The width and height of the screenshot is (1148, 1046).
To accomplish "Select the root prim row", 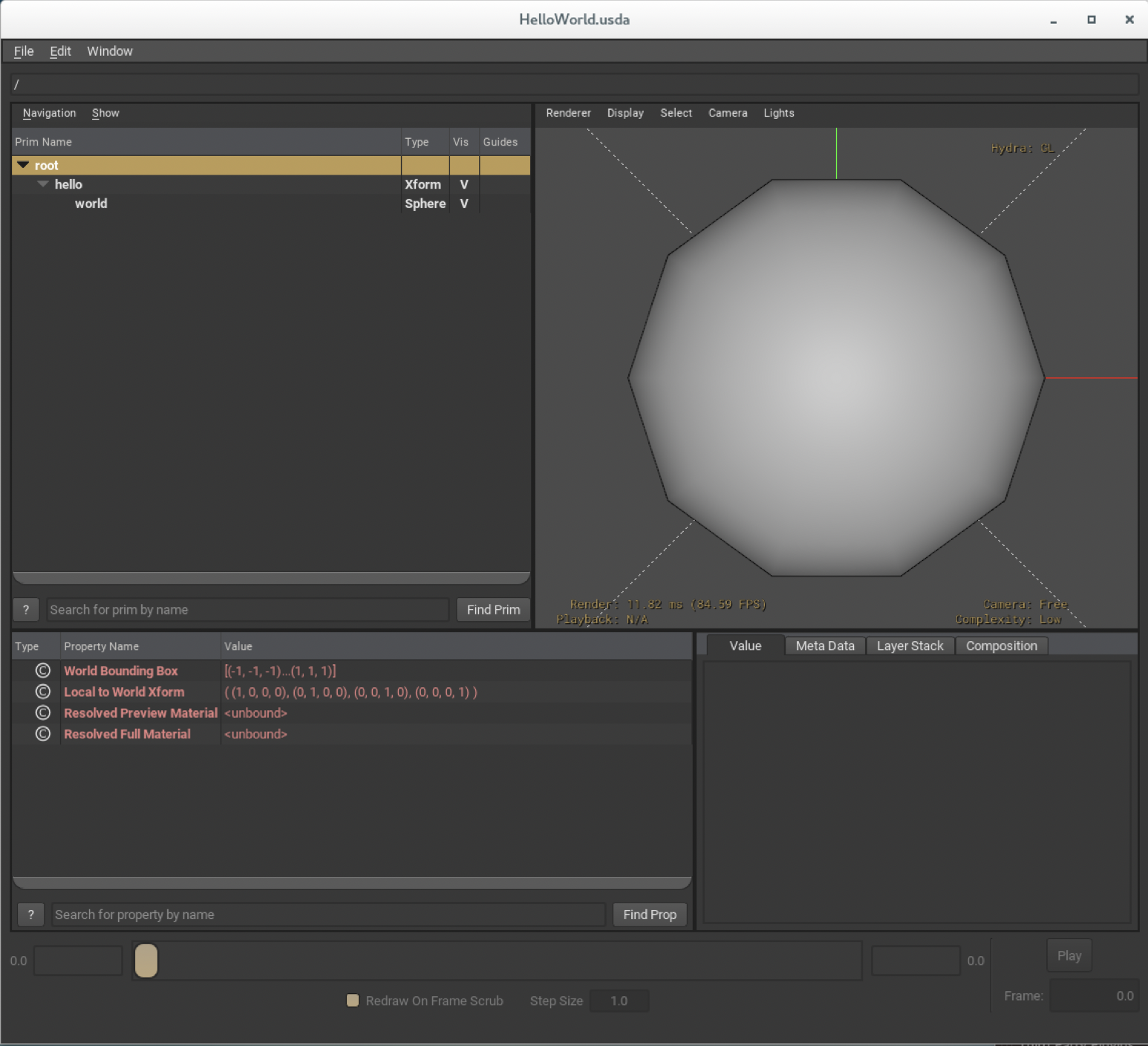I will click(x=271, y=165).
